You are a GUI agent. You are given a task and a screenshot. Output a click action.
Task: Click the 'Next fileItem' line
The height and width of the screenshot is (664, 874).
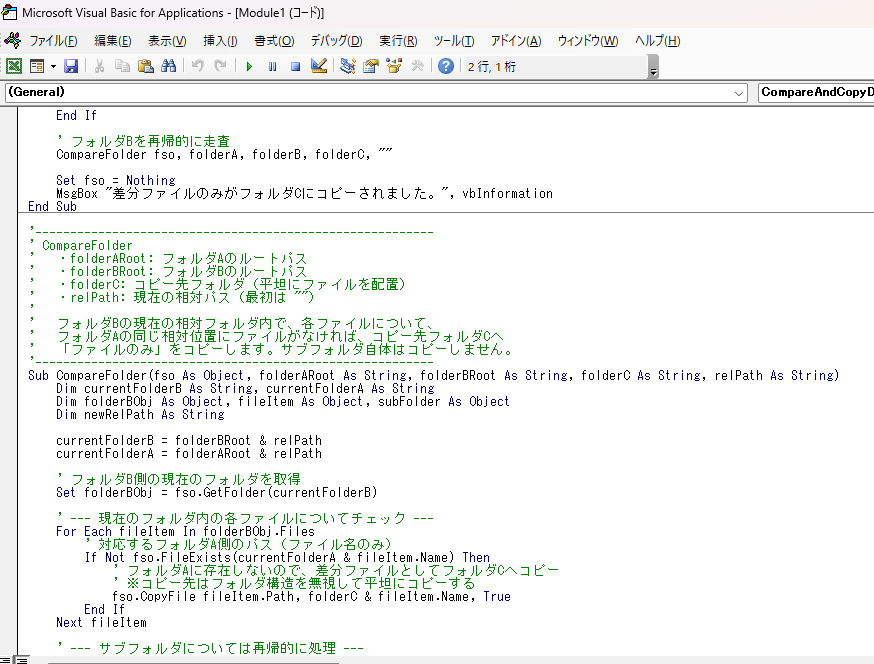coord(101,623)
